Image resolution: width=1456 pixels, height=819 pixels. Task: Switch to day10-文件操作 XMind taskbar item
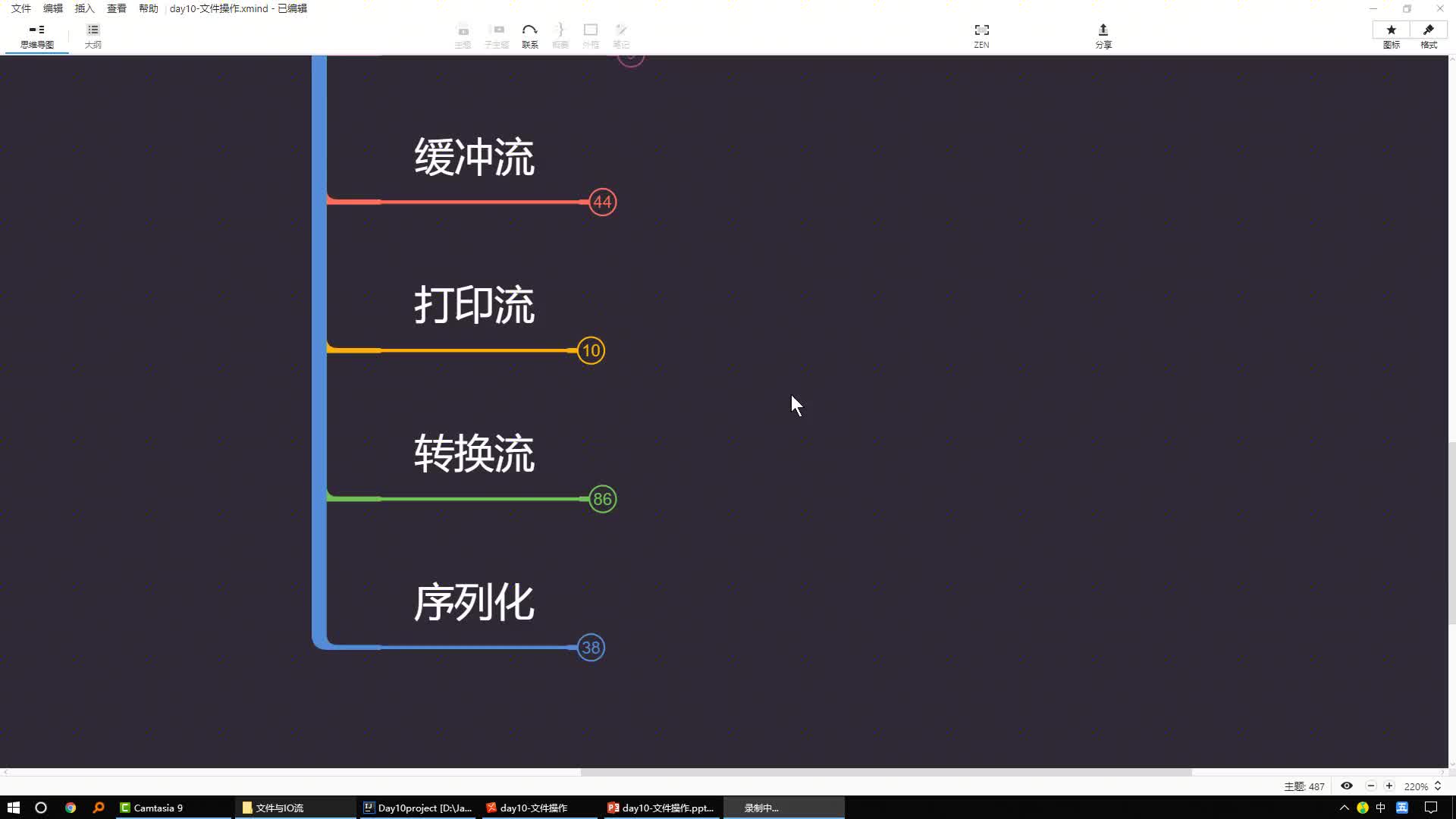pos(540,808)
